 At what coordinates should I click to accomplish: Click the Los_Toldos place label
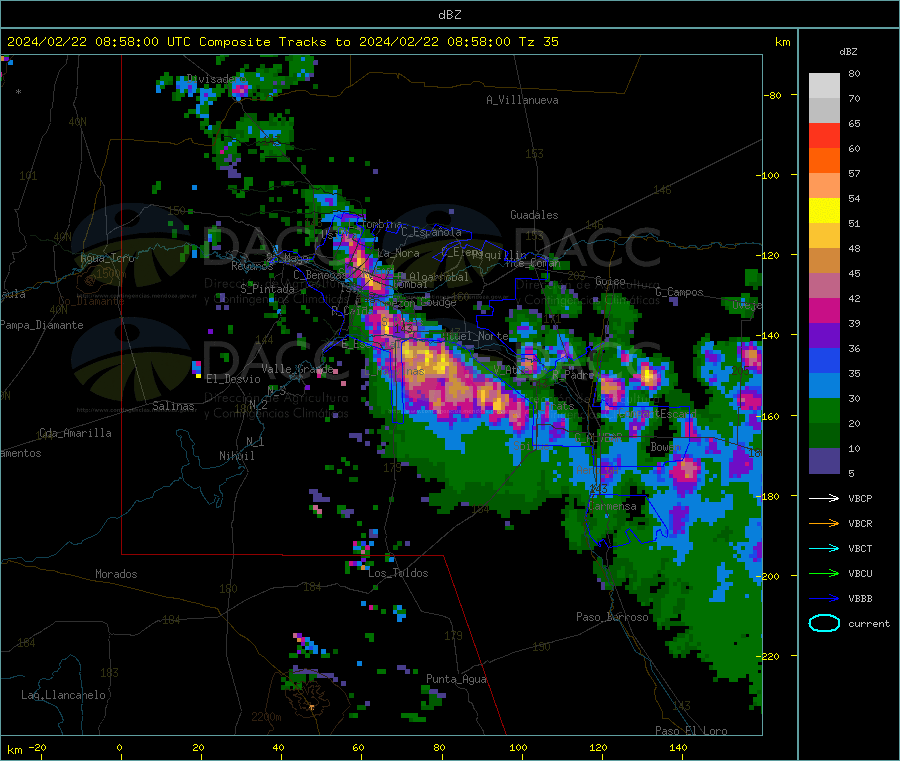[x=398, y=573]
